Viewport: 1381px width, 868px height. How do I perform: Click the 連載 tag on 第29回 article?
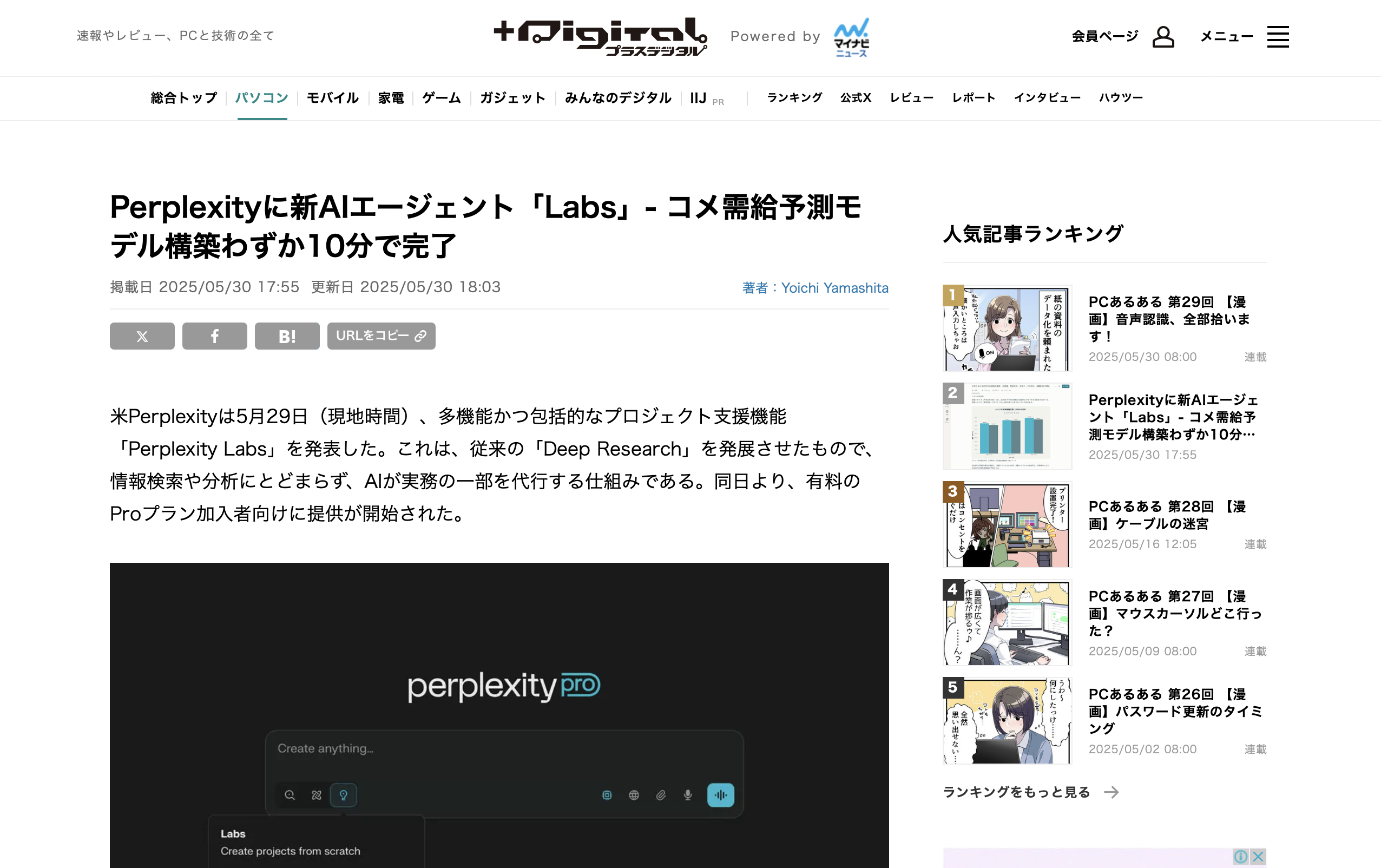(1255, 357)
